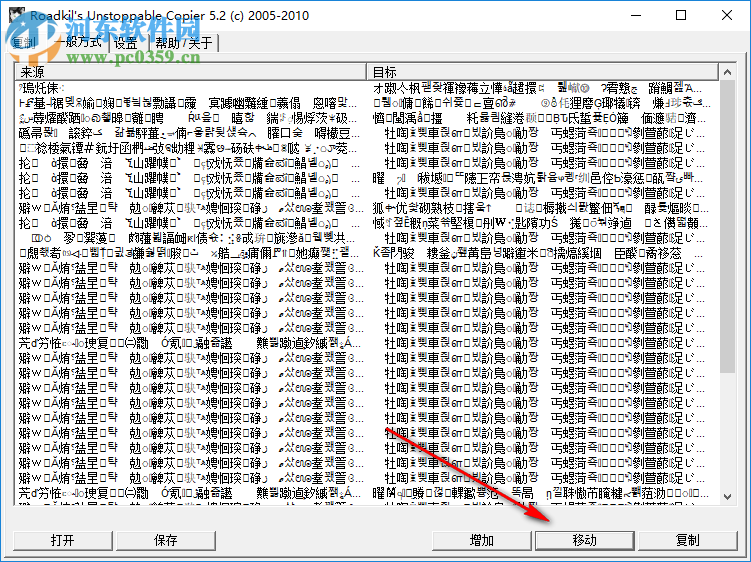Click the 保存 button
Viewport: 751px width, 562px height.
click(x=166, y=540)
